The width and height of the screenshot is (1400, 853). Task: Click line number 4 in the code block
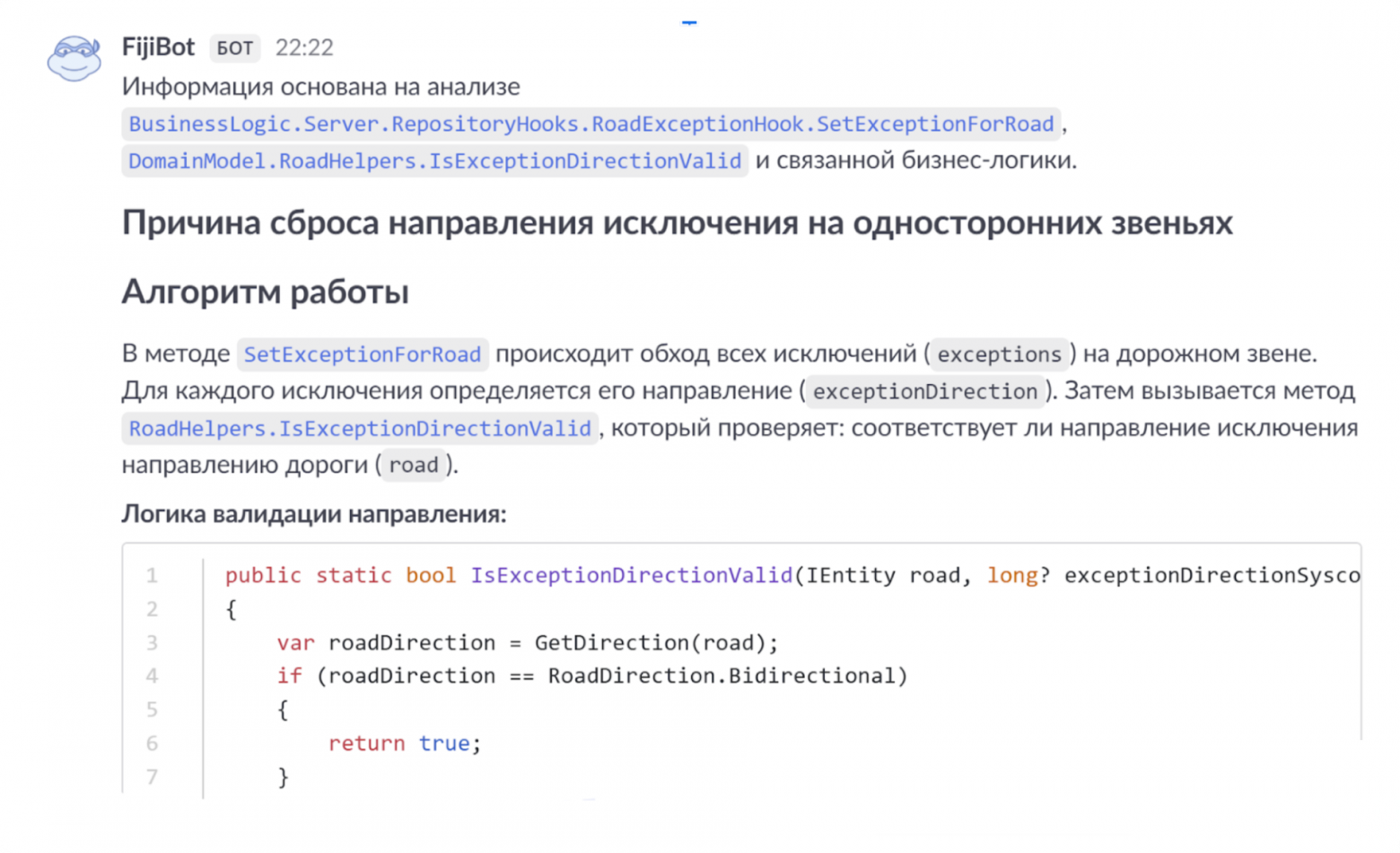152,675
